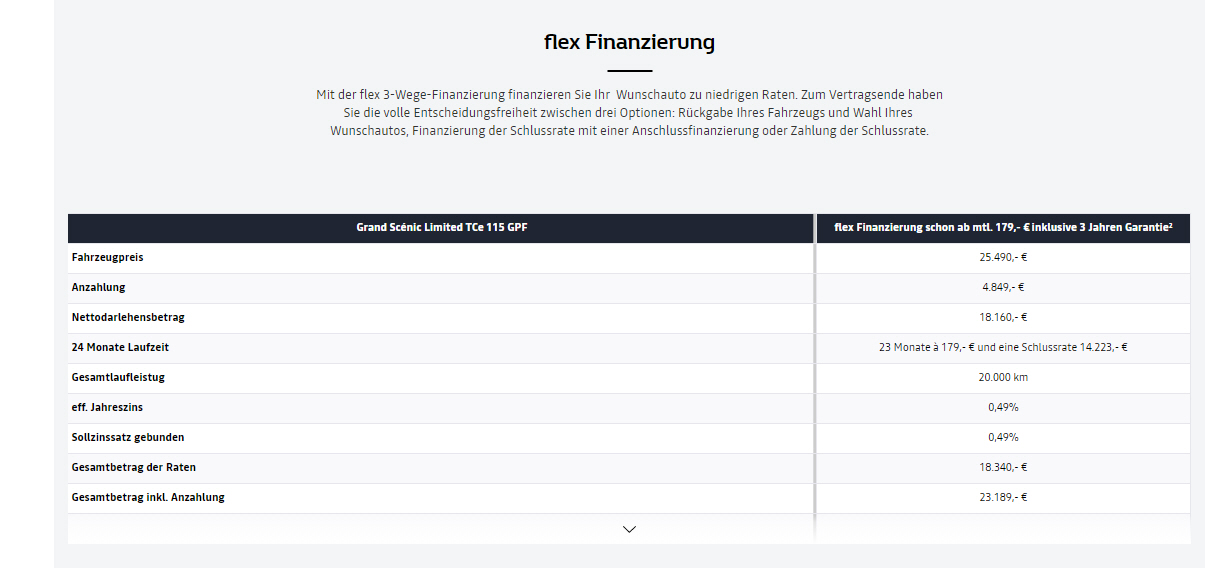Select the 20.000 km mileage value

1003,377
